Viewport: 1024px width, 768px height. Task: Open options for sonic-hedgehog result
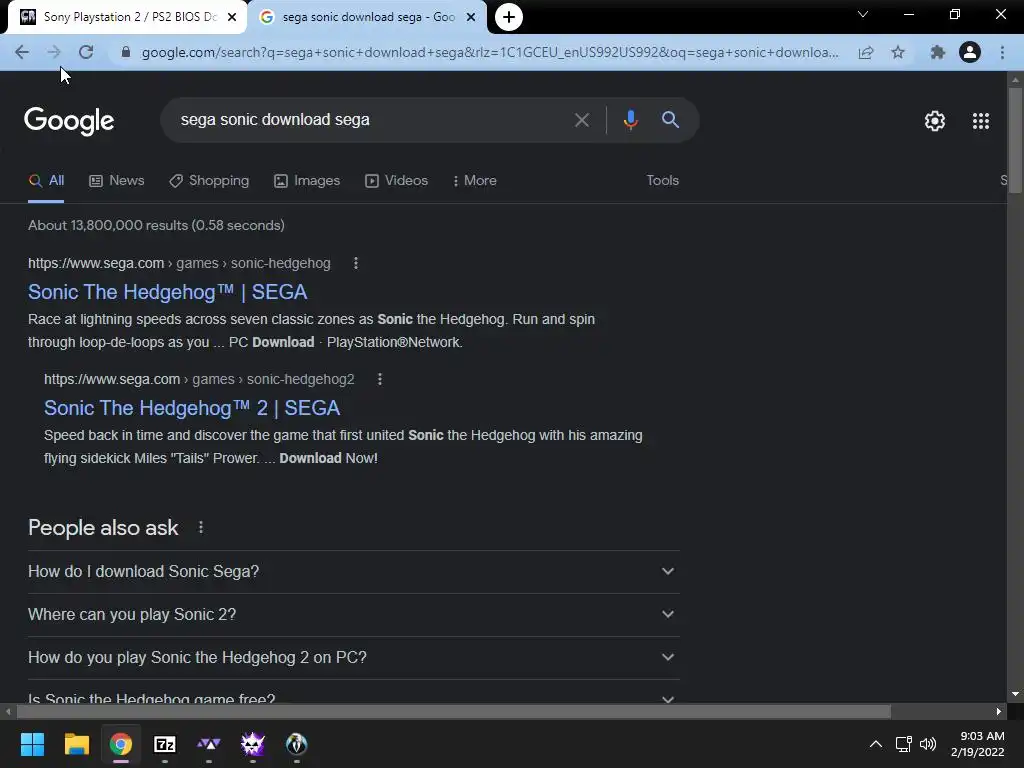point(355,263)
